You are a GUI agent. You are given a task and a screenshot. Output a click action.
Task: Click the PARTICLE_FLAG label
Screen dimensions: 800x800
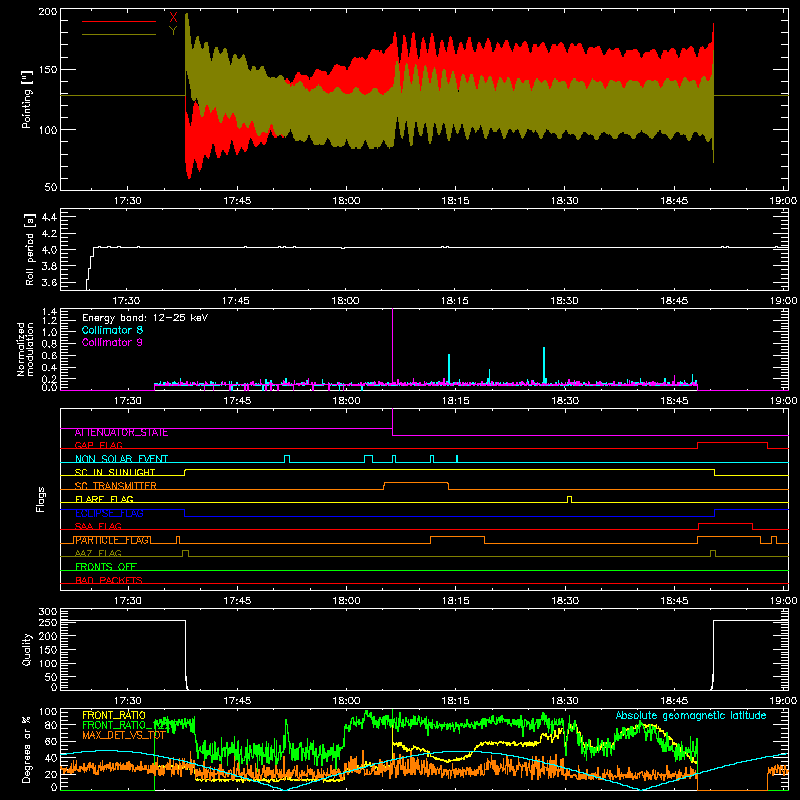(x=112, y=540)
